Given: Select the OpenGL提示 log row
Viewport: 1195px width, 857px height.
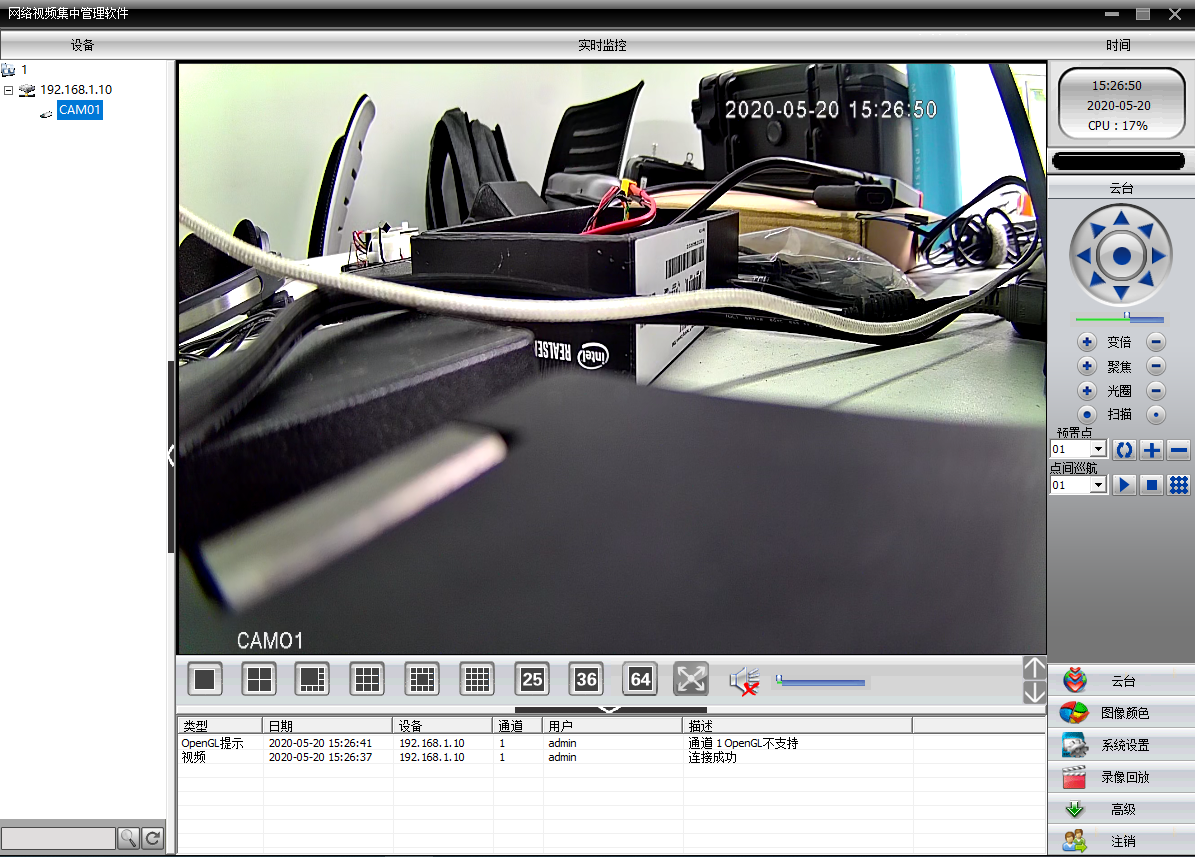Looking at the screenshot, I should (x=610, y=743).
